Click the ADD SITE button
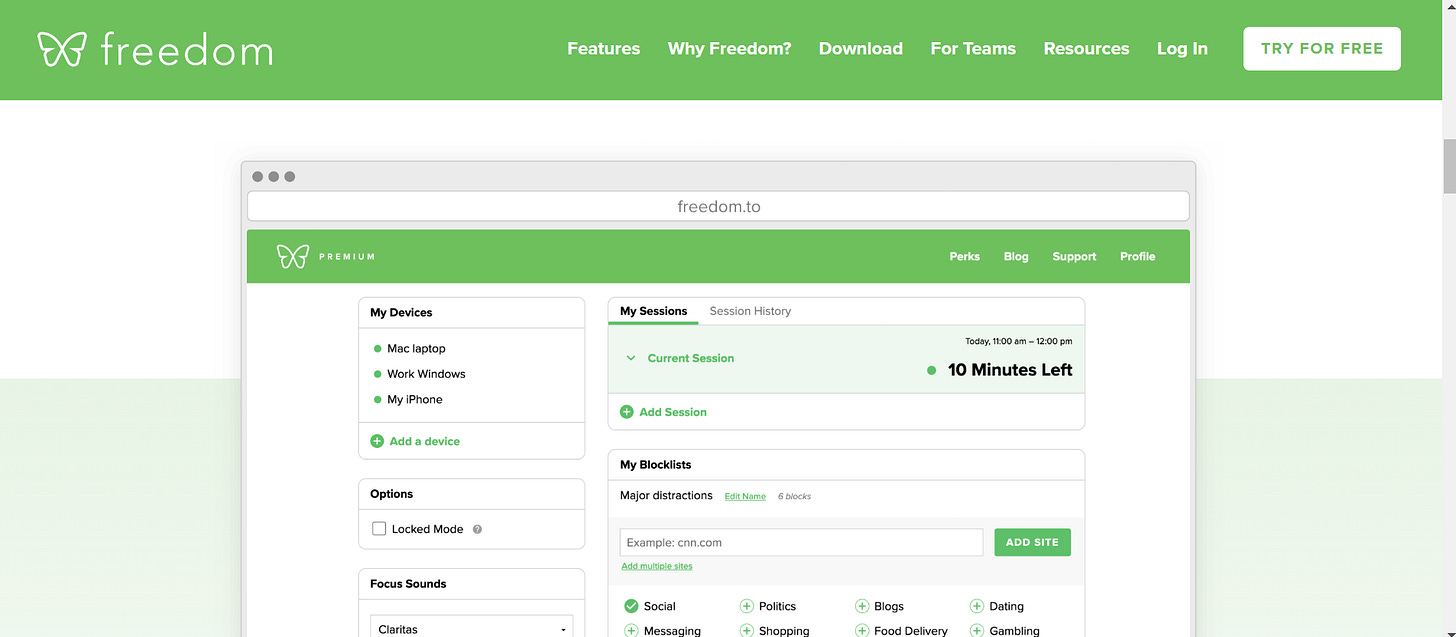Screen dimensions: 1456x637 pos(1032,542)
